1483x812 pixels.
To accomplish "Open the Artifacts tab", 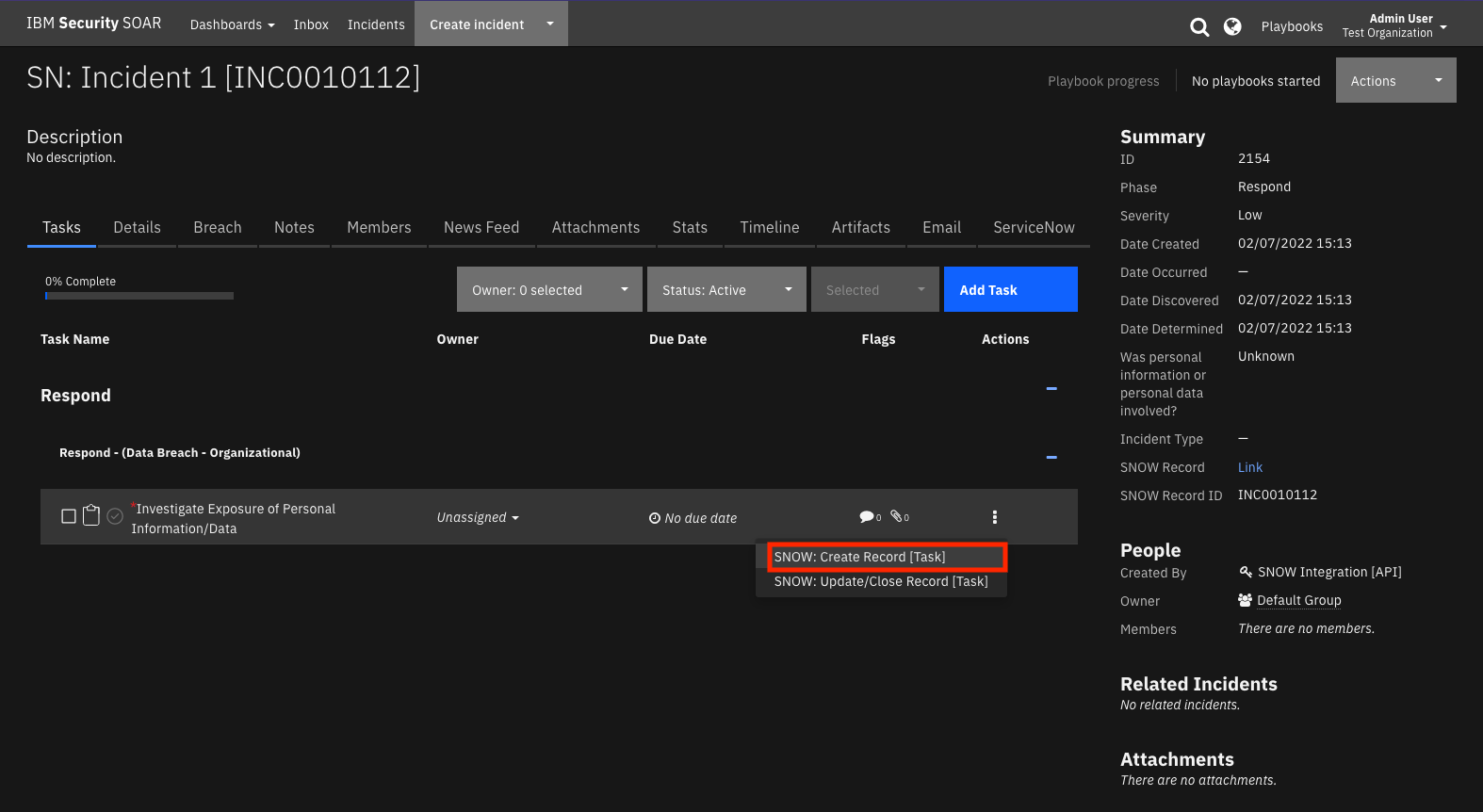I will 861,228.
